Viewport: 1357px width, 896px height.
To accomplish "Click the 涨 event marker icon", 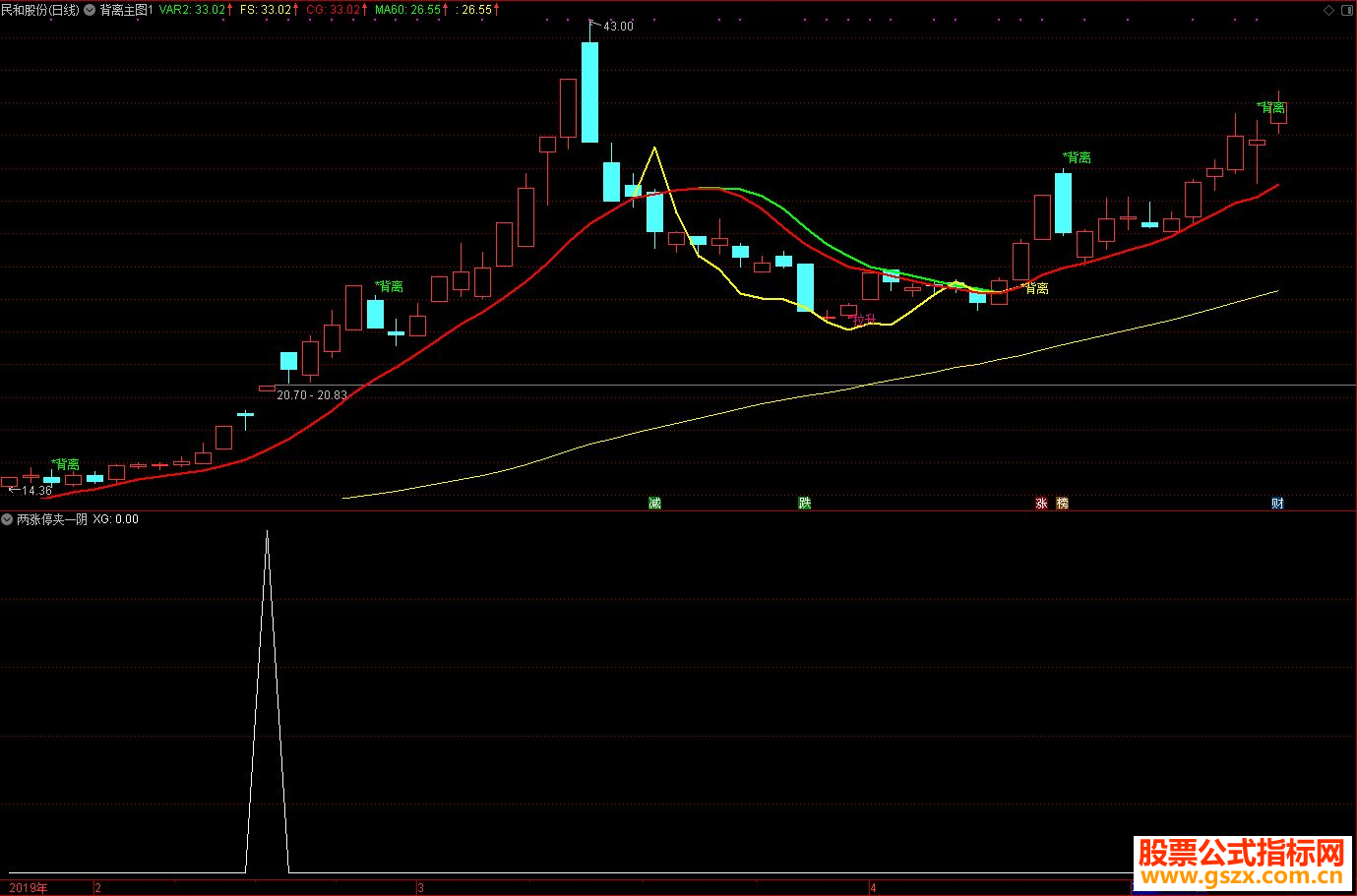I will (1041, 503).
